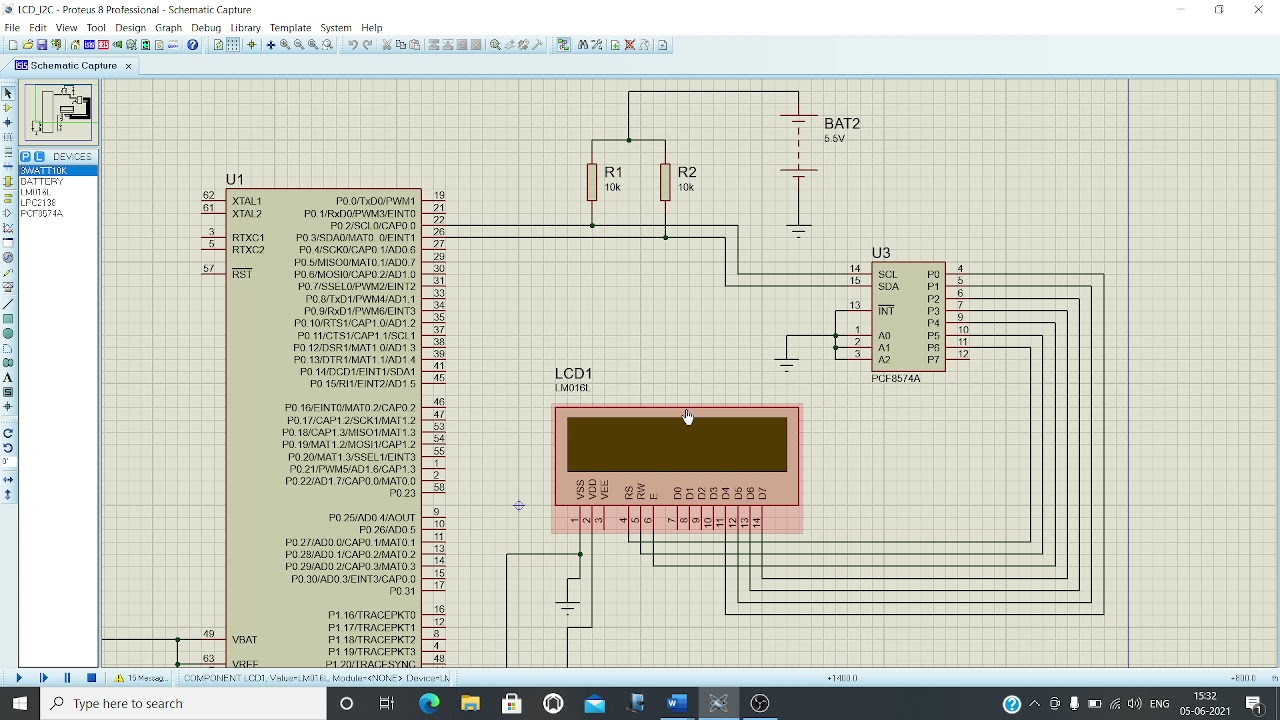Step the simulation forward
This screenshot has width=1280, height=720.
[x=43, y=678]
